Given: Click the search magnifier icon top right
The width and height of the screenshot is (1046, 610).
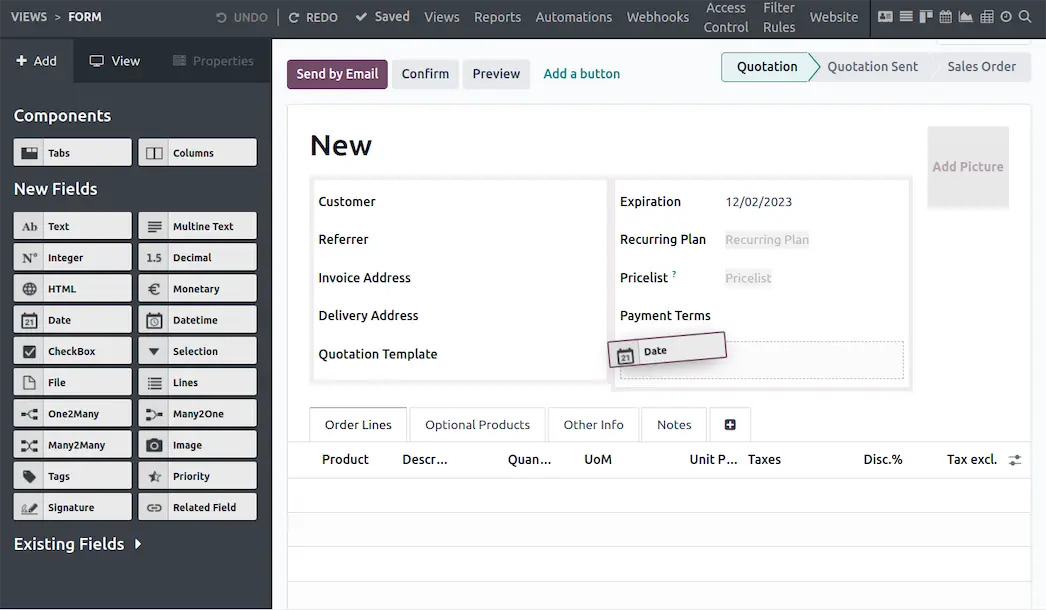Looking at the screenshot, I should (x=1026, y=17).
